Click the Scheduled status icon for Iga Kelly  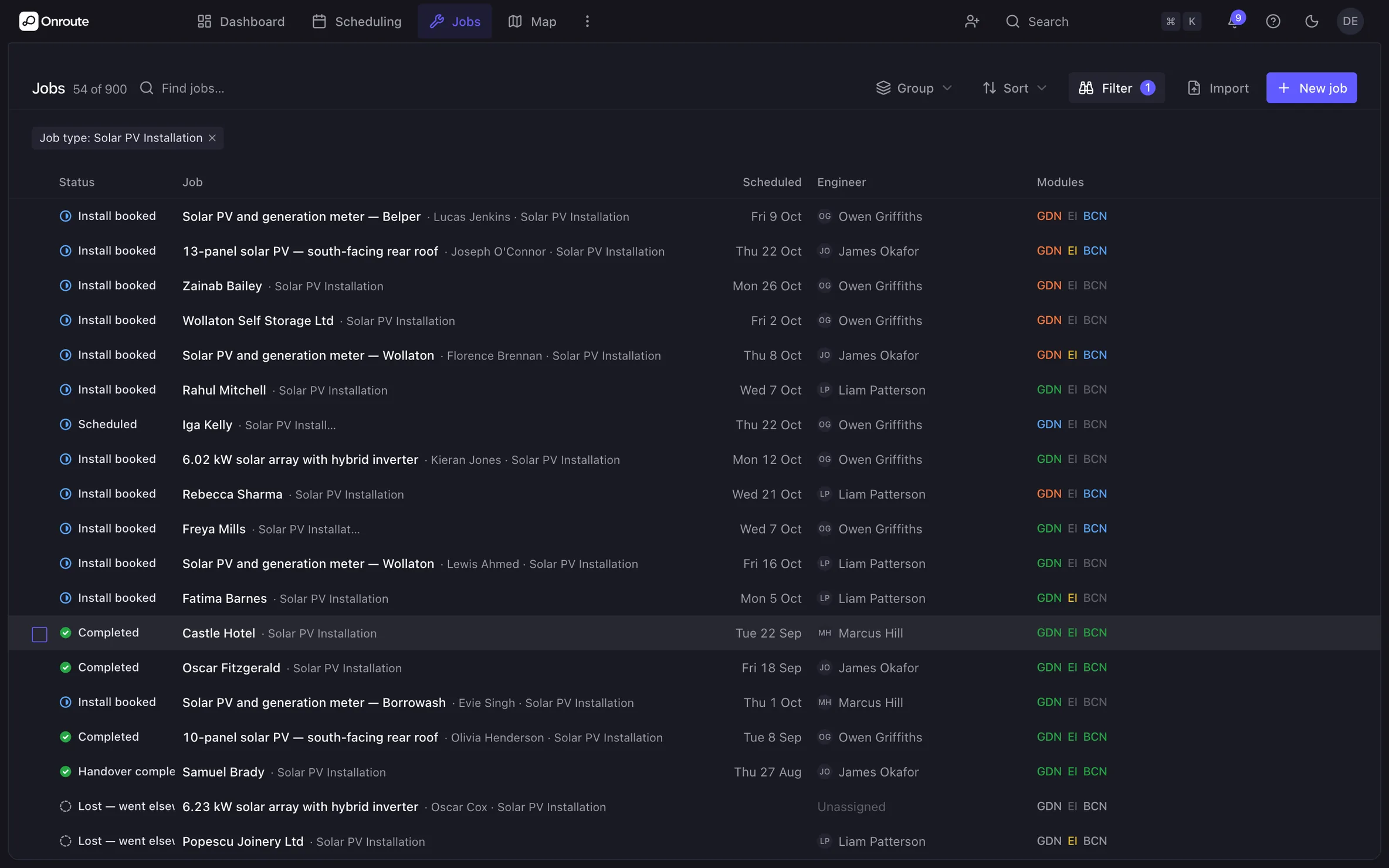66,425
